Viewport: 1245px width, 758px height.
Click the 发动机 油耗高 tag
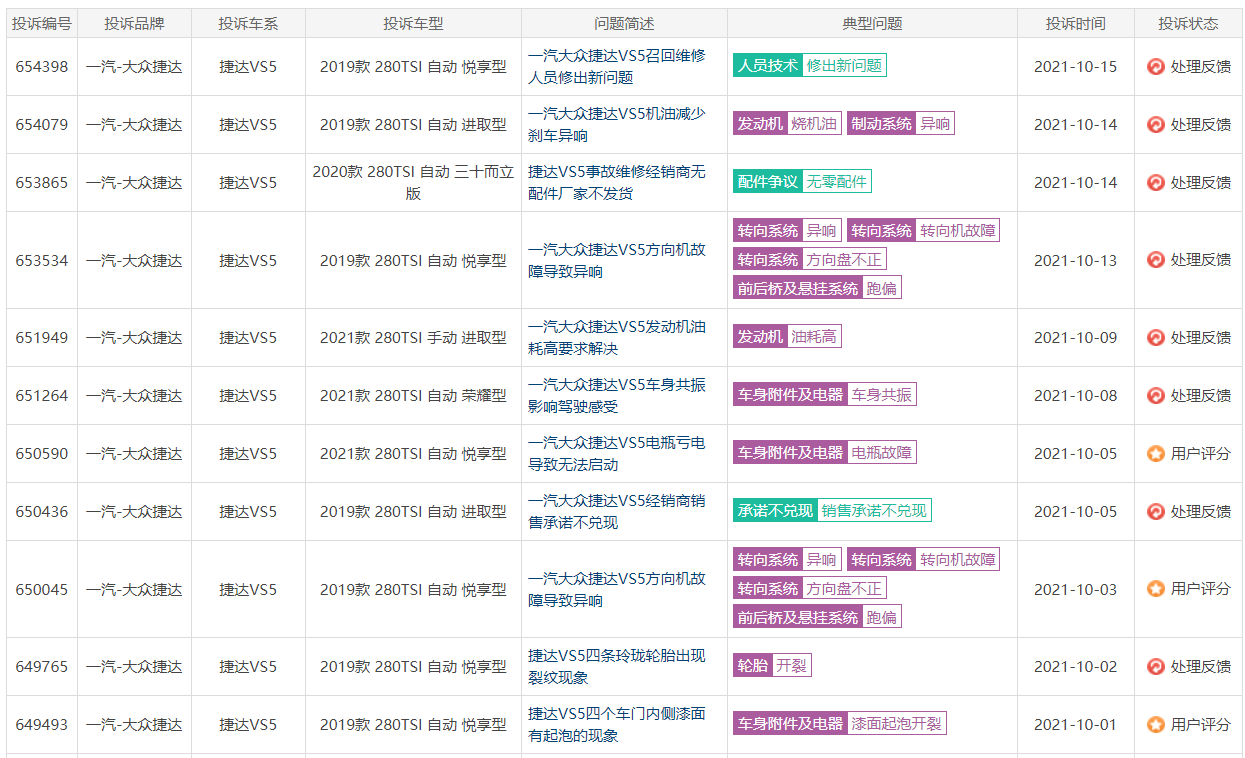click(787, 337)
